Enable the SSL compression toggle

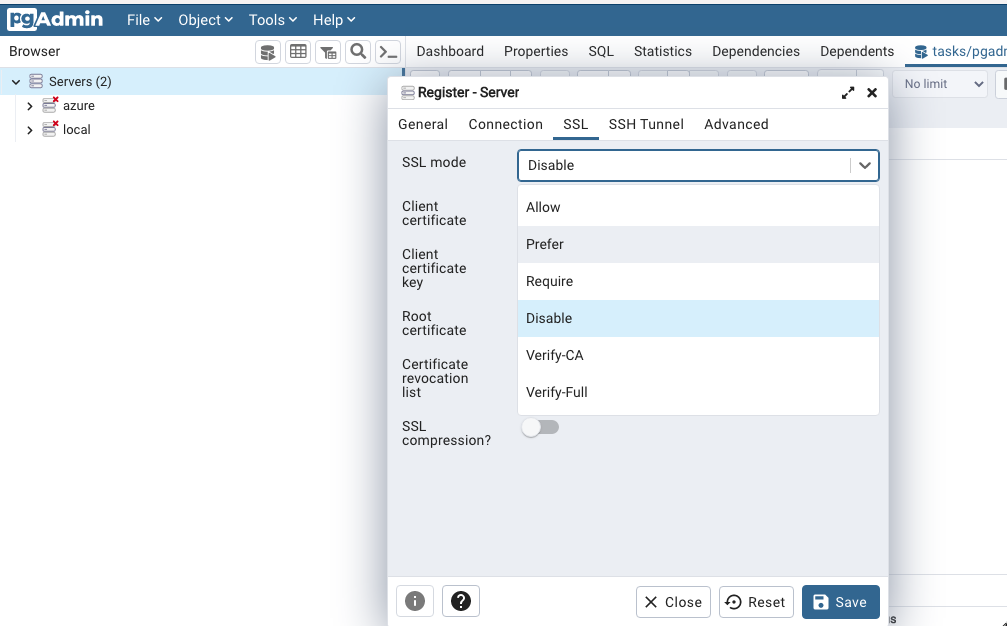tap(540, 427)
